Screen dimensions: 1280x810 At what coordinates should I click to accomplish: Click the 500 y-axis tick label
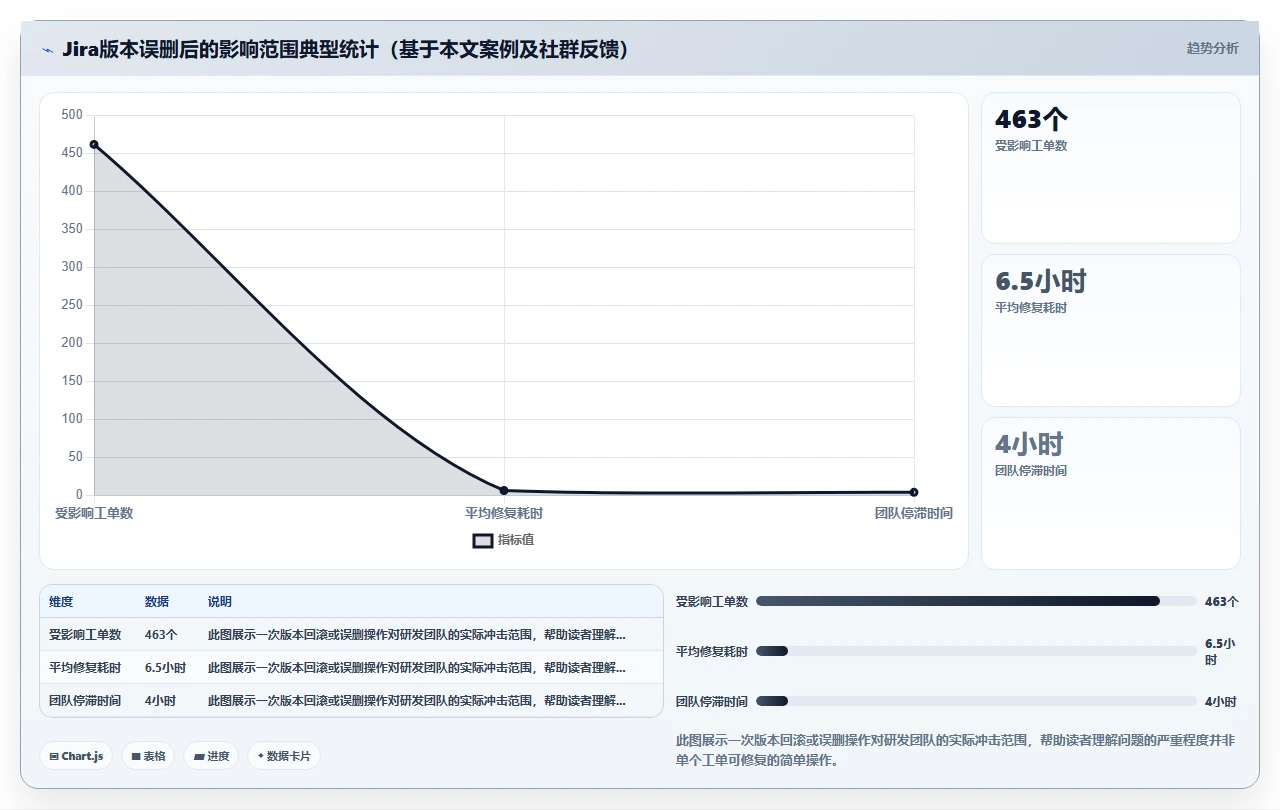click(x=72, y=115)
